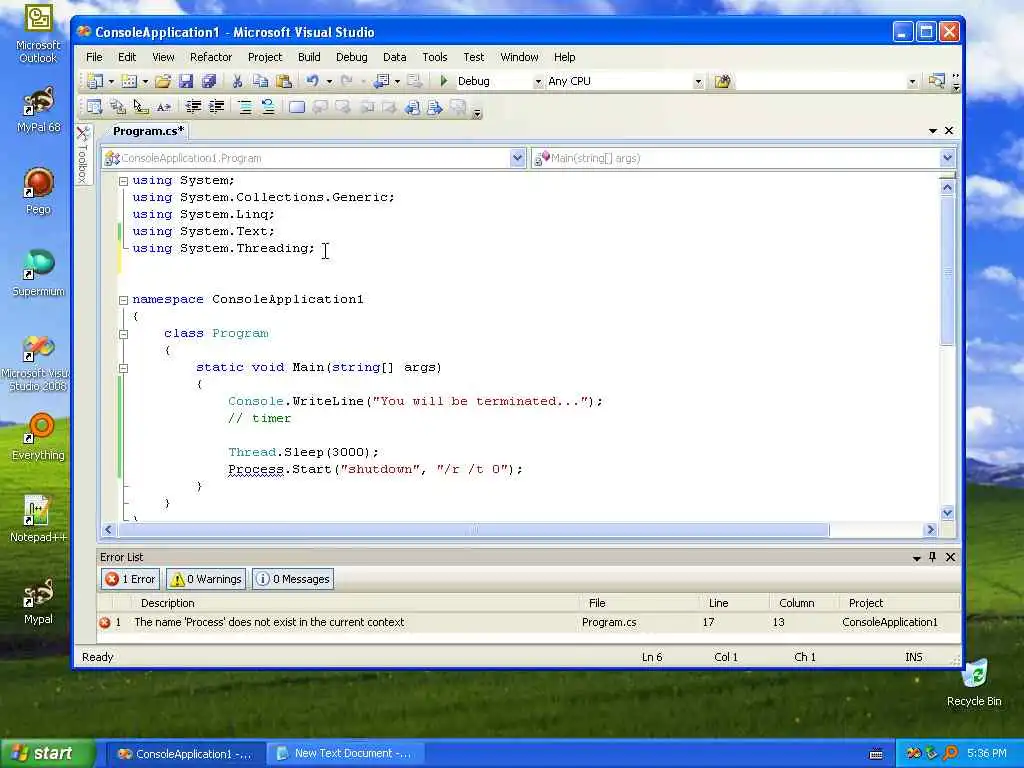This screenshot has width=1024, height=768.
Task: Open the Toolbox side panel
Action: (x=83, y=155)
